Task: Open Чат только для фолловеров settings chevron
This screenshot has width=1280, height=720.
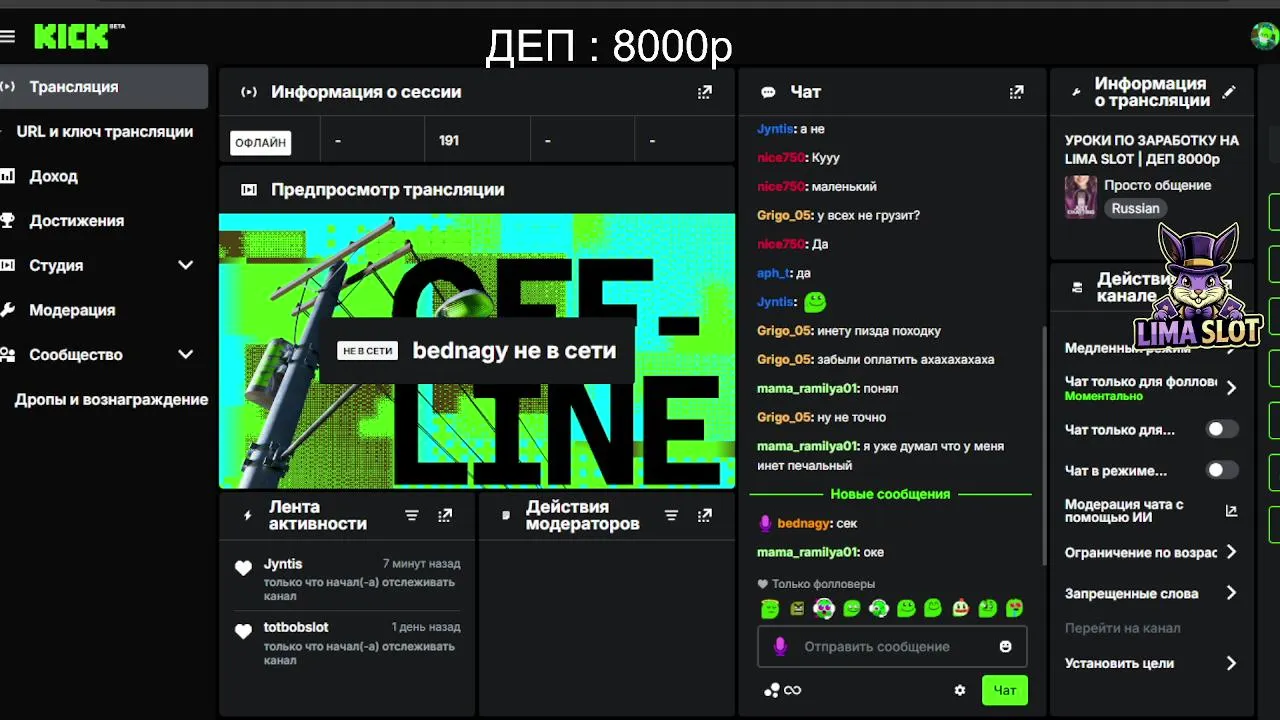Action: 1232,388
